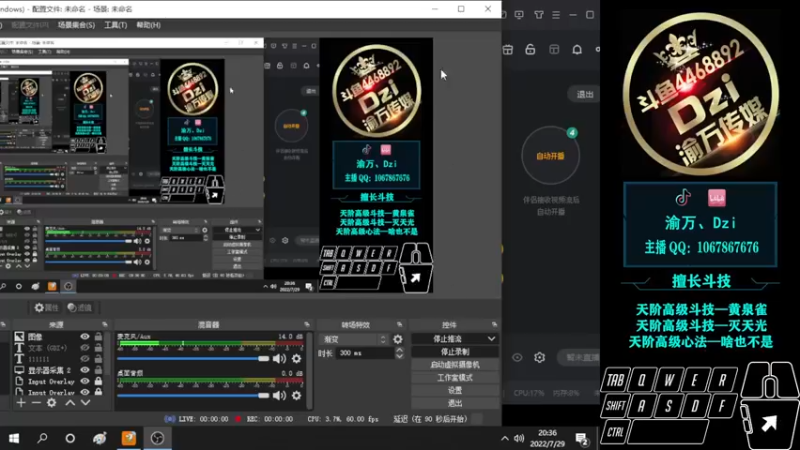This screenshot has width=800, height=450.
Task: Click the system tray volume icon
Action: 519,438
